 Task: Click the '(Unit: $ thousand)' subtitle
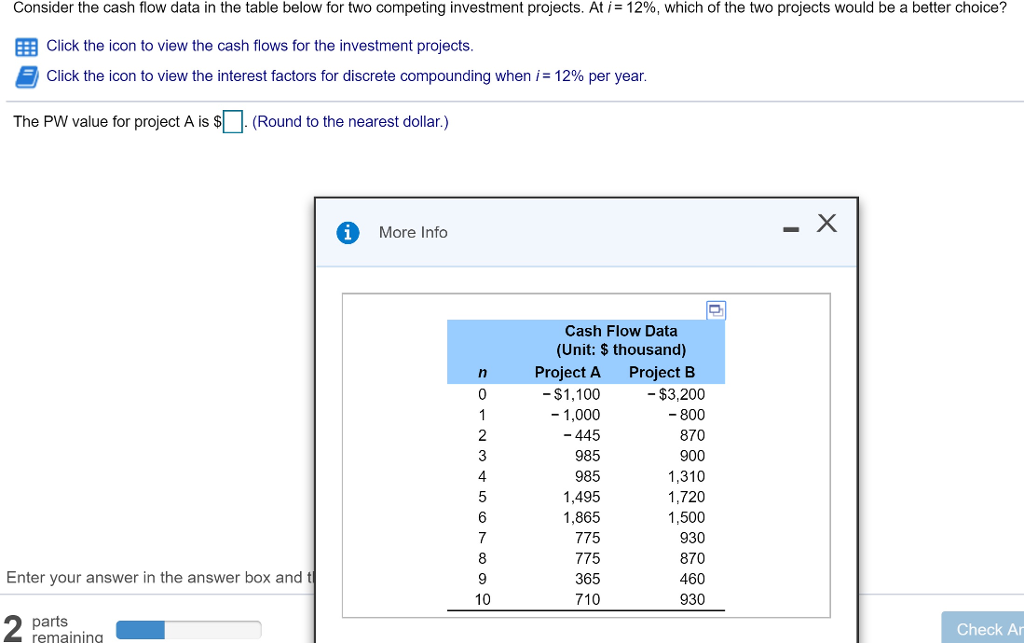tap(621, 350)
